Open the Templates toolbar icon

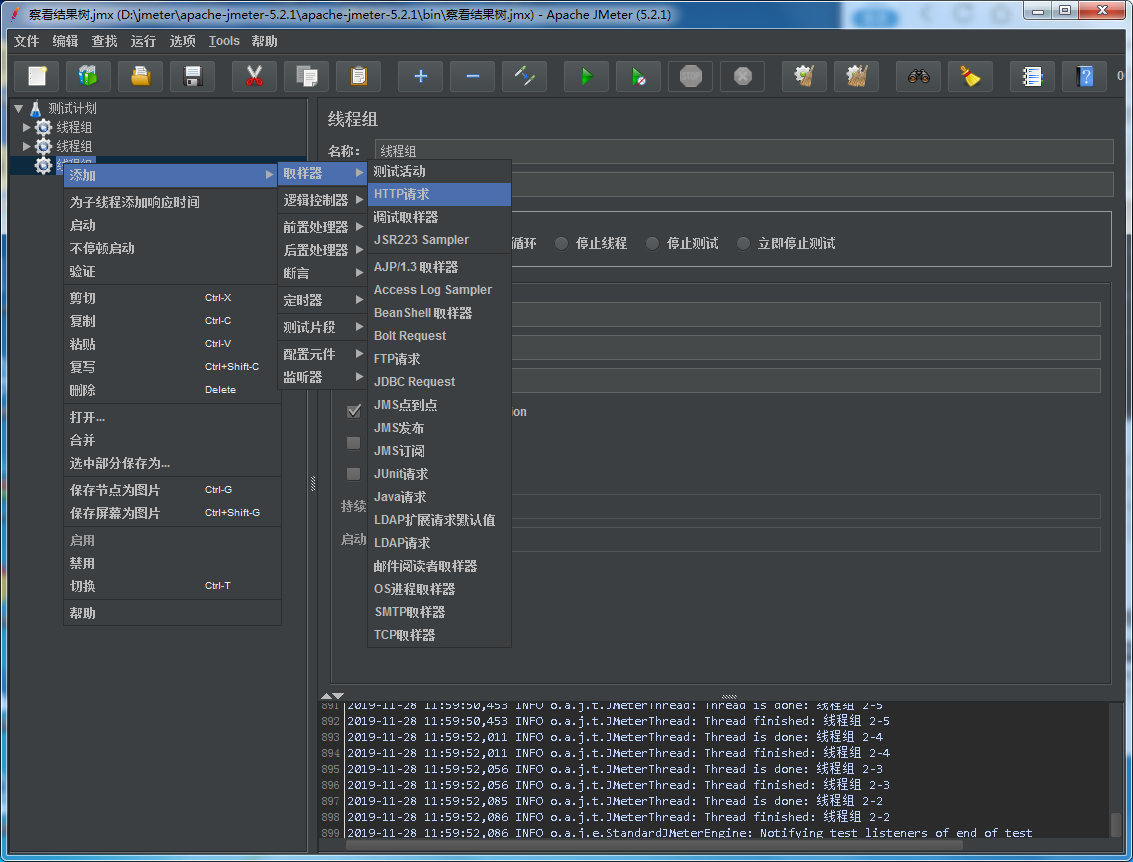tap(88, 76)
